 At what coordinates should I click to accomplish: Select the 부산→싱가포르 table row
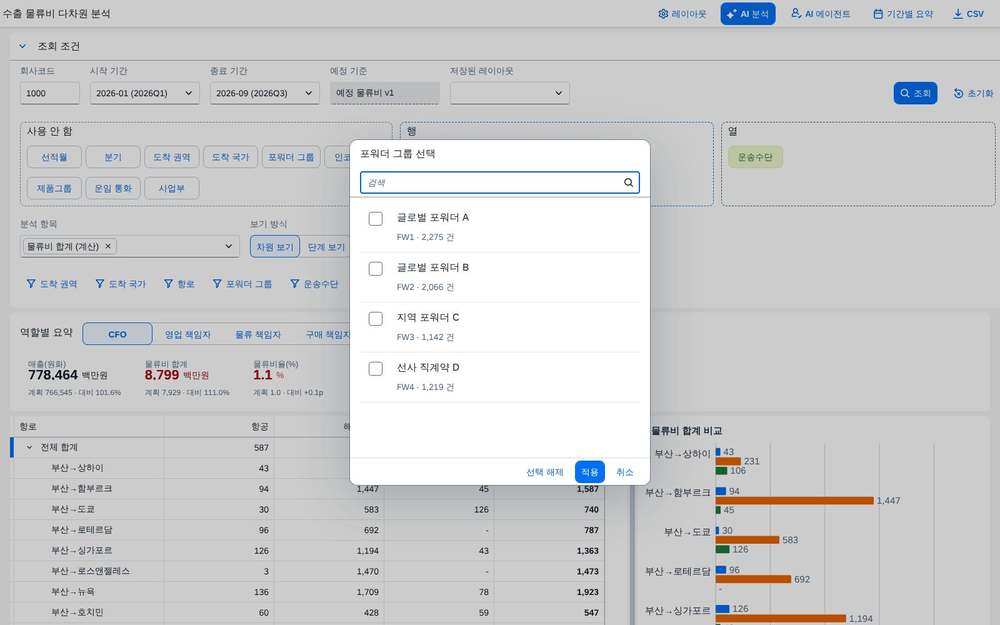point(308,550)
